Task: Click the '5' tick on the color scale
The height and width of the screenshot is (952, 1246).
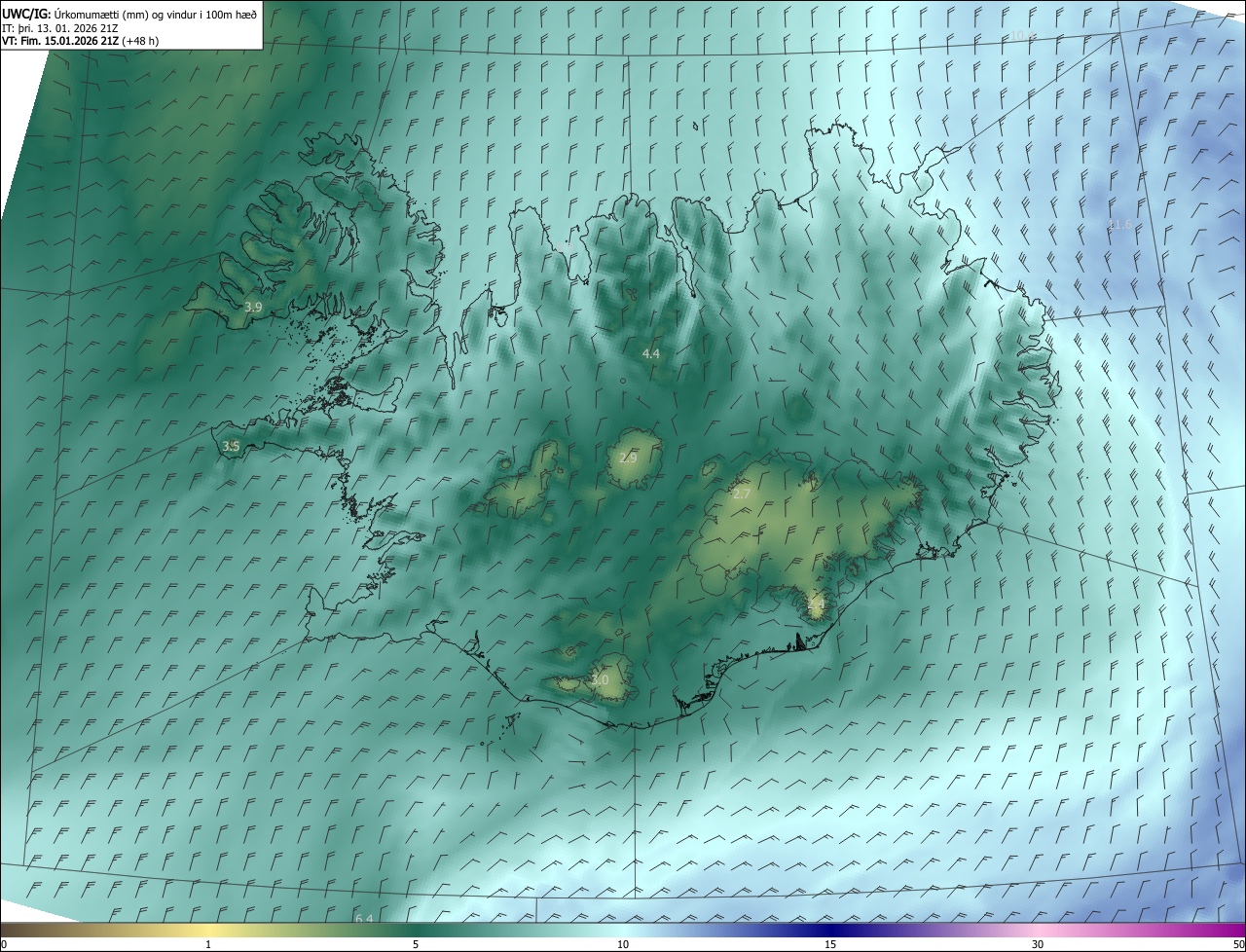Action: pyautogui.click(x=416, y=944)
